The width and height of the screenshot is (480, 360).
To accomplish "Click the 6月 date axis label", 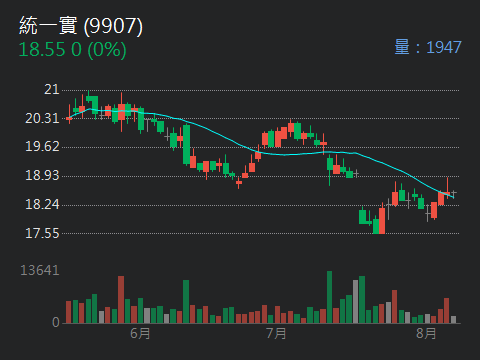I will click(x=140, y=333).
